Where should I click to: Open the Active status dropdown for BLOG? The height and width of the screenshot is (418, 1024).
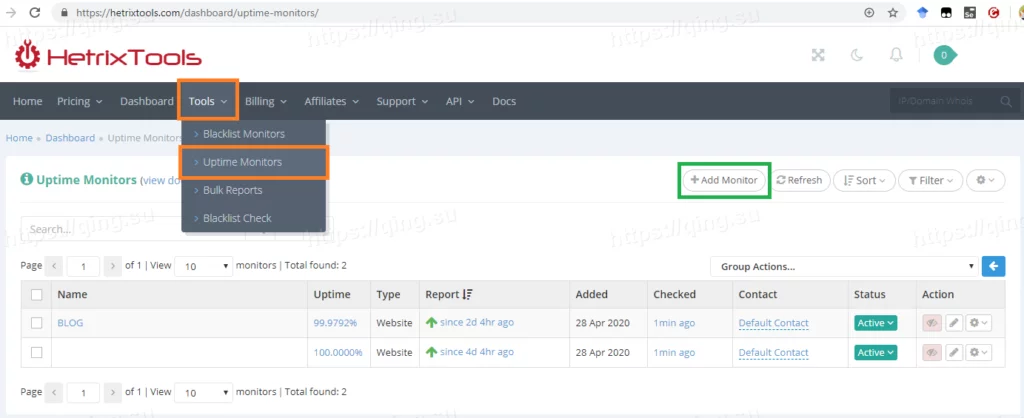[x=876, y=323]
